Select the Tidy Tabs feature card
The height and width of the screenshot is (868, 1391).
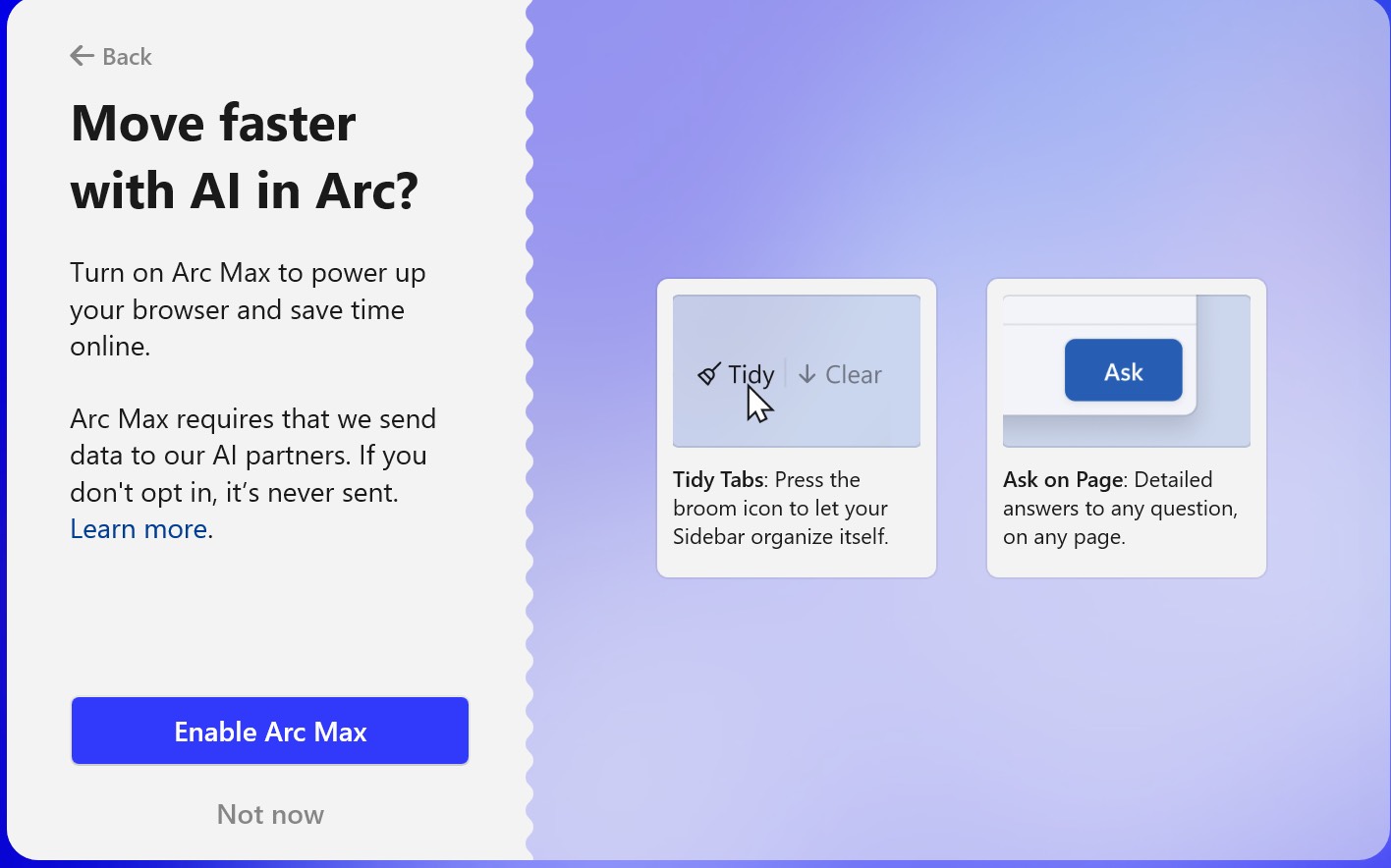[796, 427]
